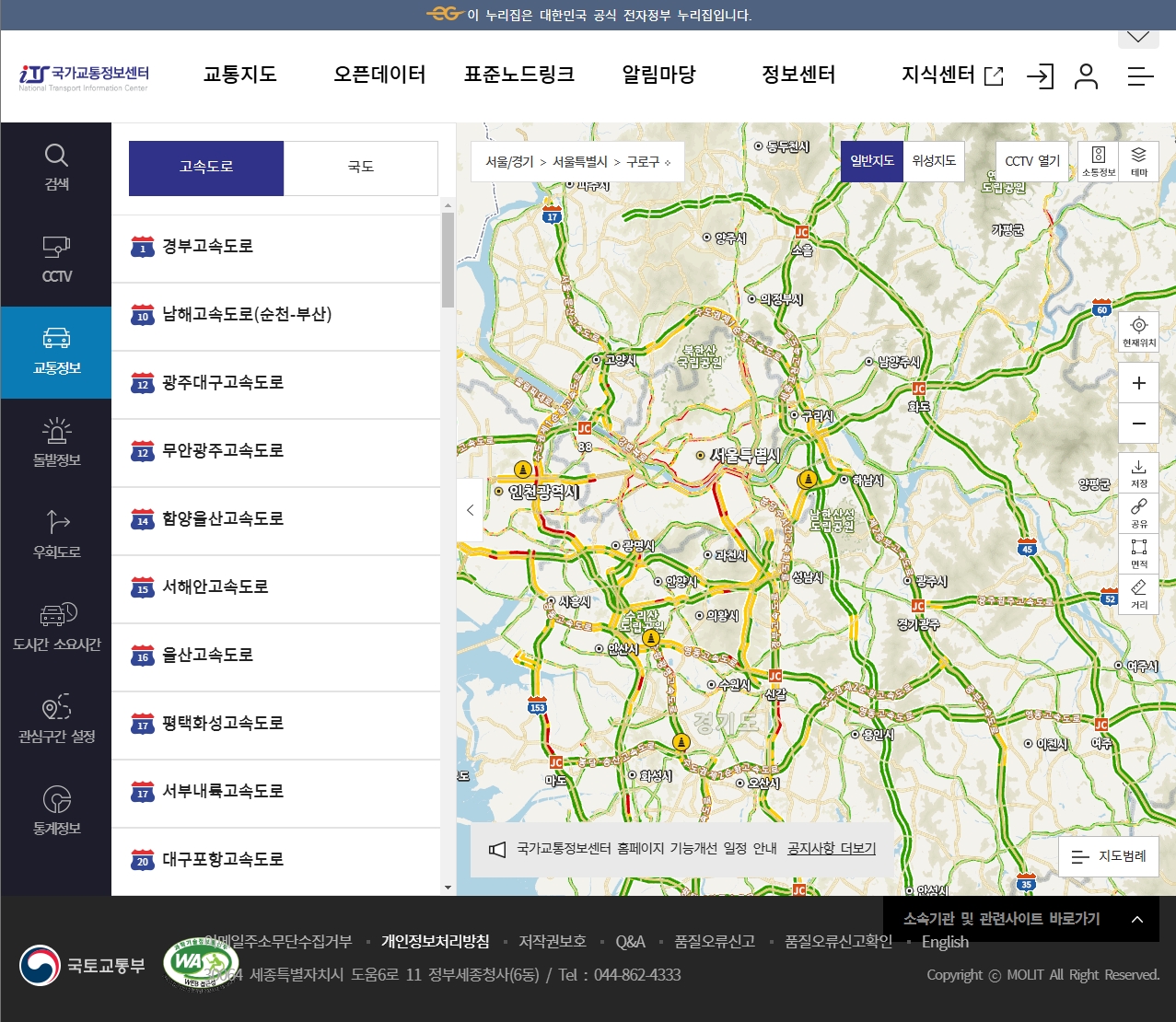
Task: Click the warning marker near 하남시
Action: click(x=808, y=479)
